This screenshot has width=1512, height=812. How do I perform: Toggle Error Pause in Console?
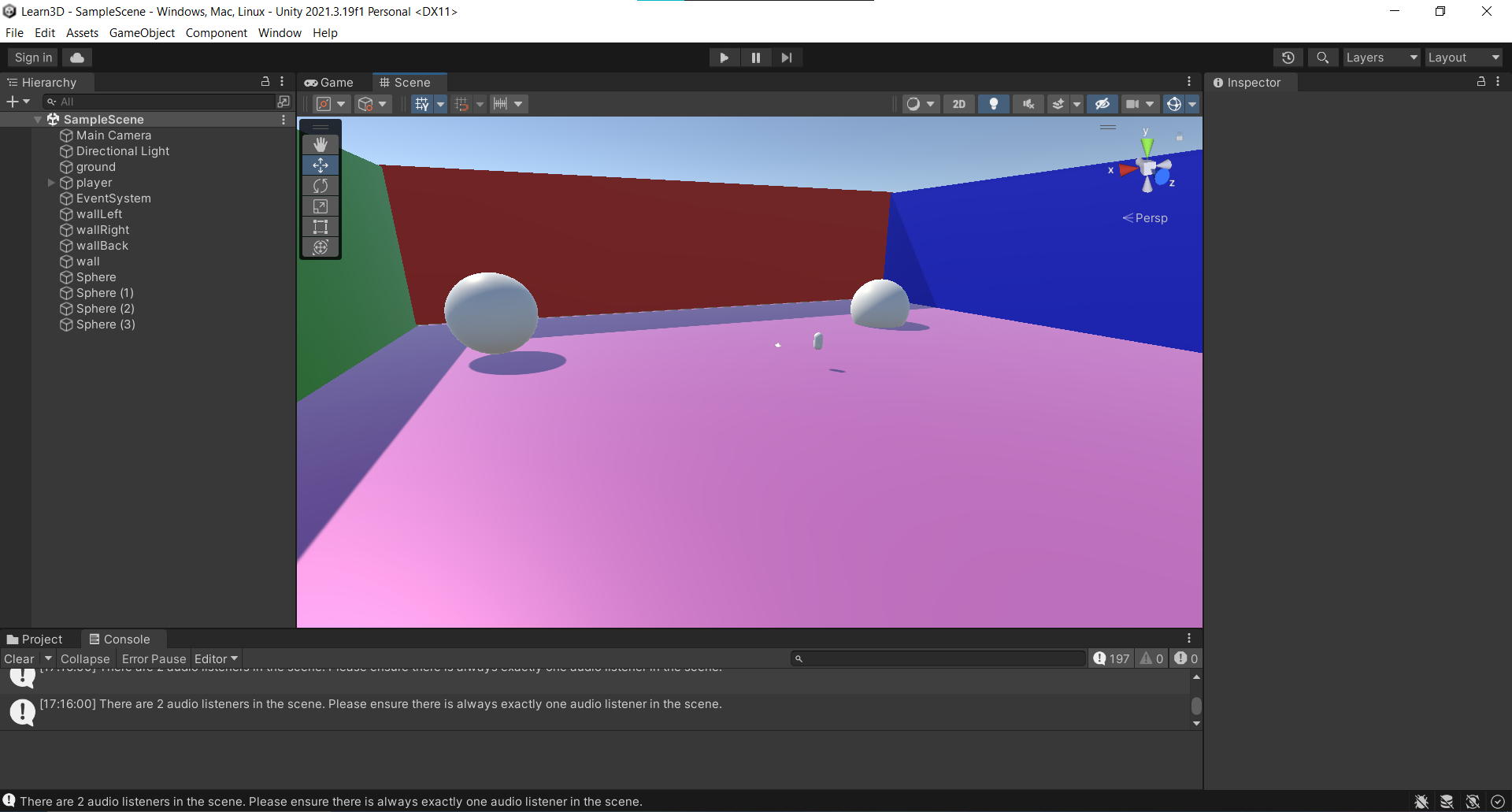[154, 659]
